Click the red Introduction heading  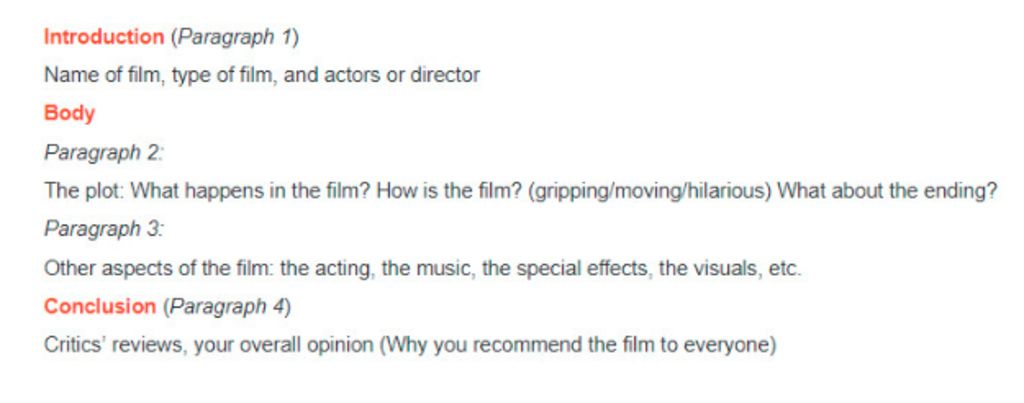click(104, 37)
